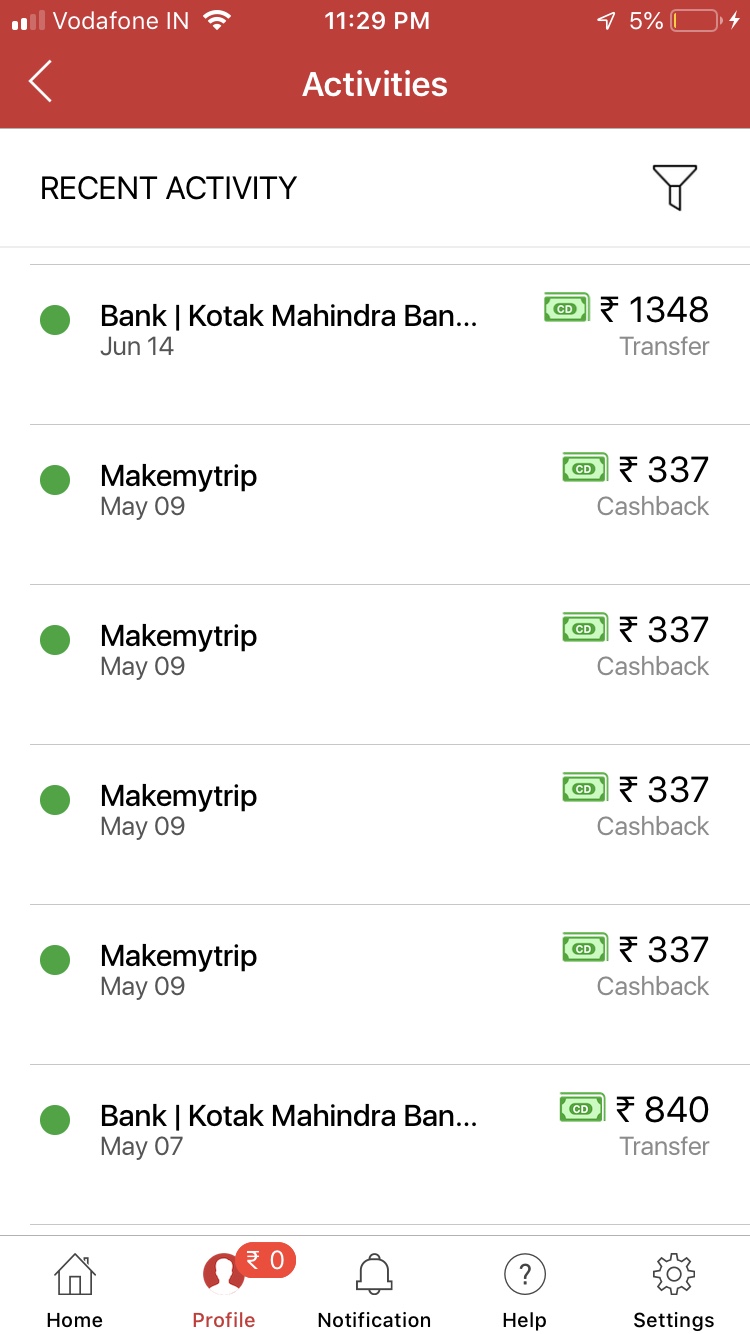
Task: Select green status dot for Jun 14 transfer
Action: [55, 320]
